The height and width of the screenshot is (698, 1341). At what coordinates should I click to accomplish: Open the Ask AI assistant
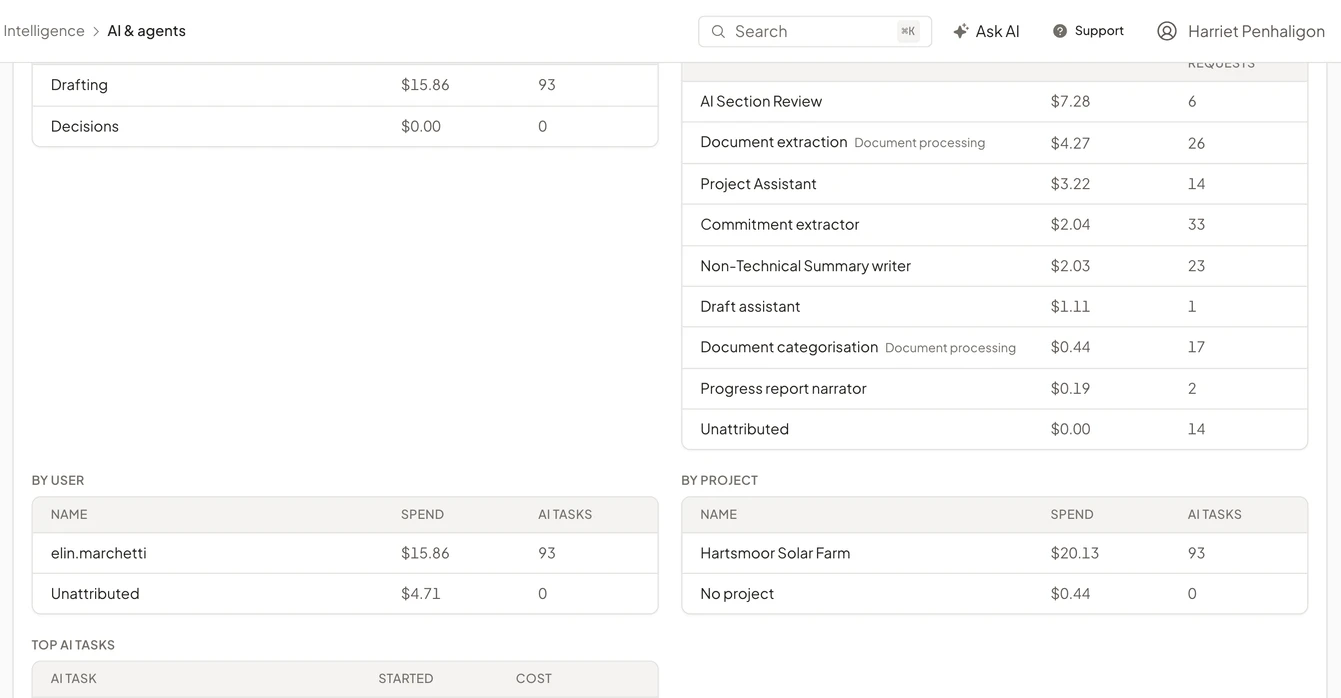pyautogui.click(x=986, y=31)
